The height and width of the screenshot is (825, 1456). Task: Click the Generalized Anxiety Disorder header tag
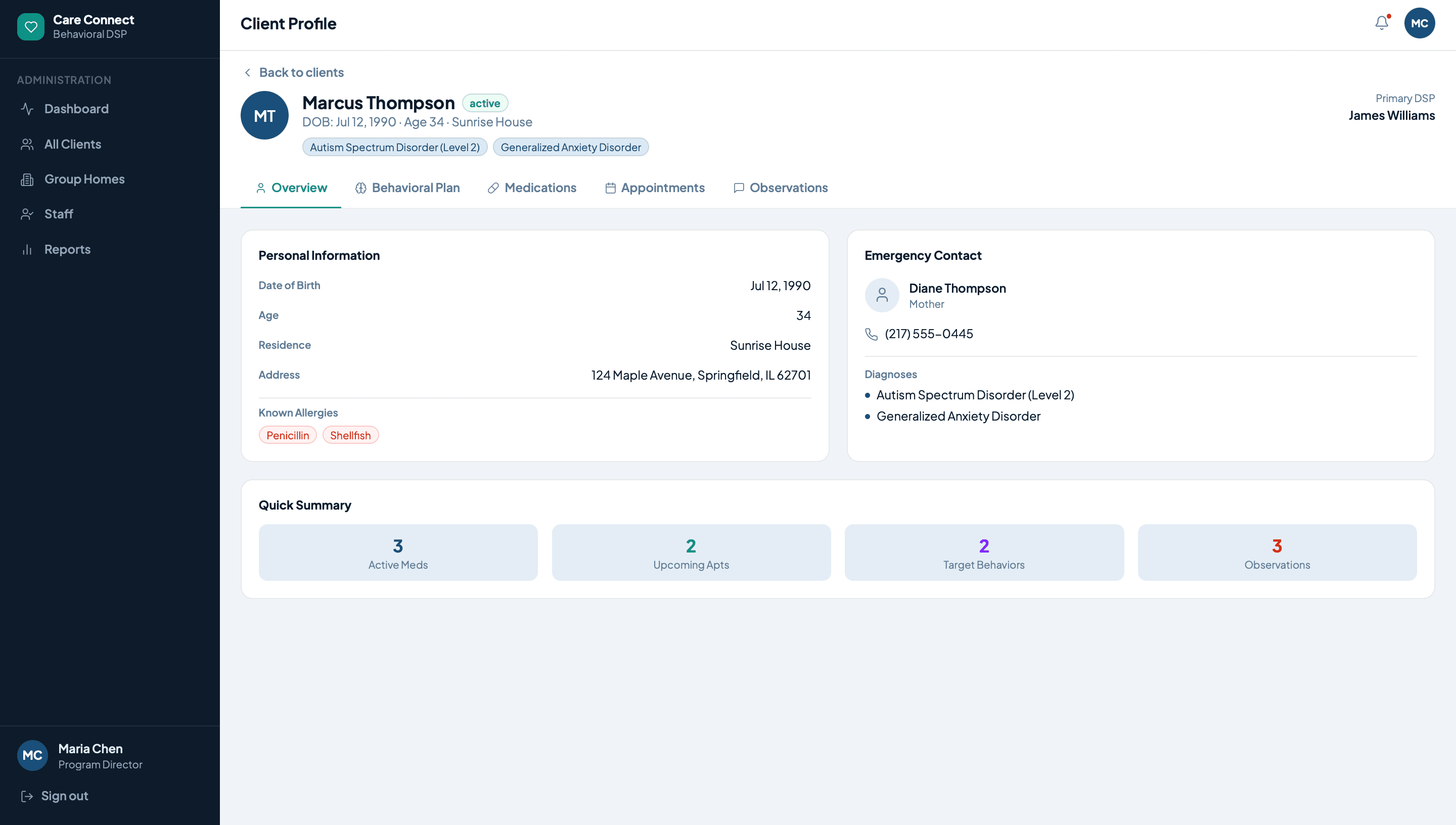pyautogui.click(x=570, y=147)
